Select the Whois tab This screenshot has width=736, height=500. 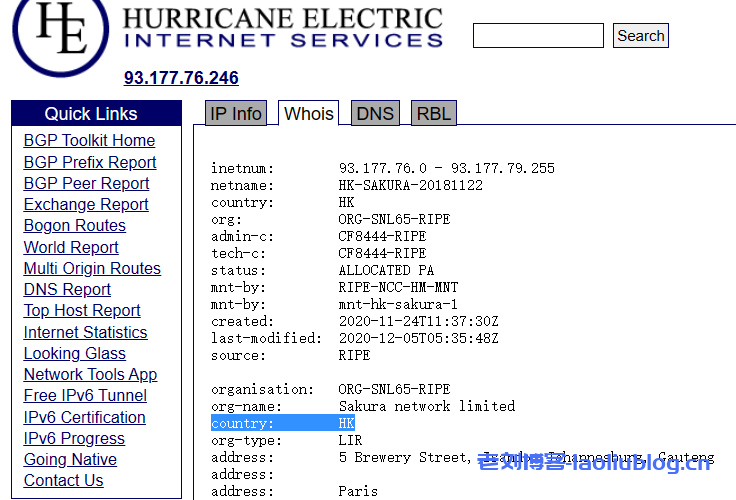(308, 114)
